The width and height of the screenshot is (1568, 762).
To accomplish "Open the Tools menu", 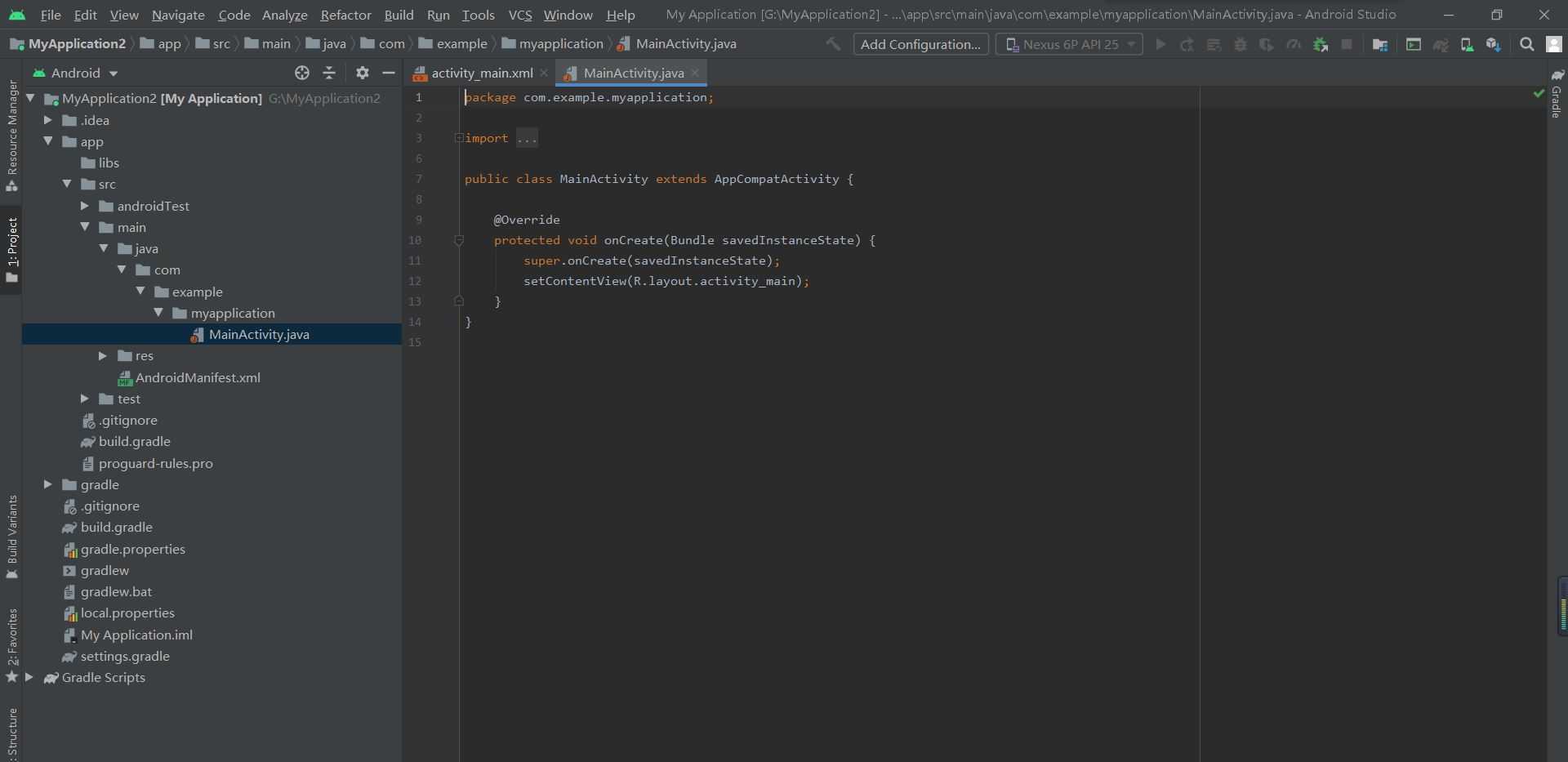I will tap(478, 15).
